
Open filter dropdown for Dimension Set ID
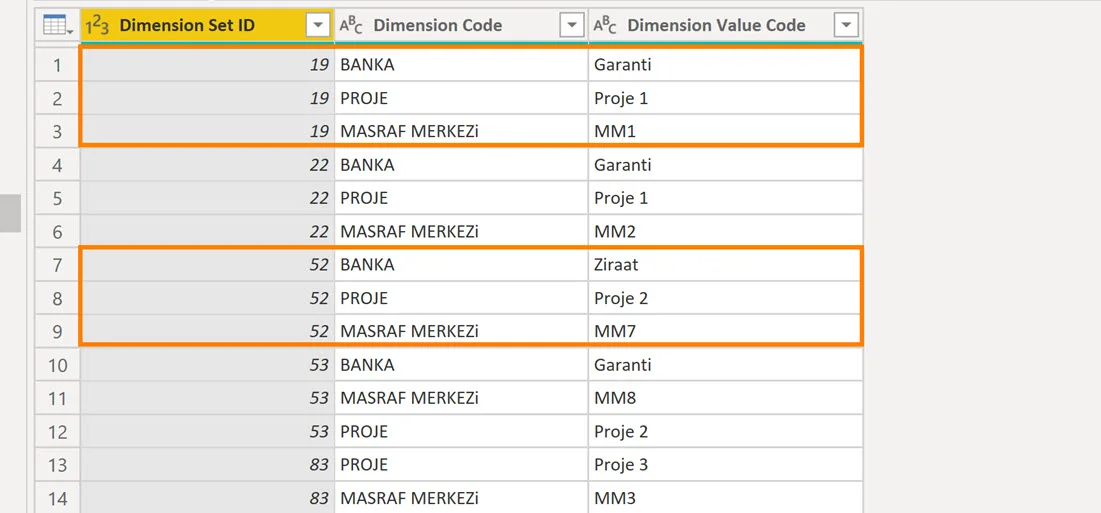[317, 26]
